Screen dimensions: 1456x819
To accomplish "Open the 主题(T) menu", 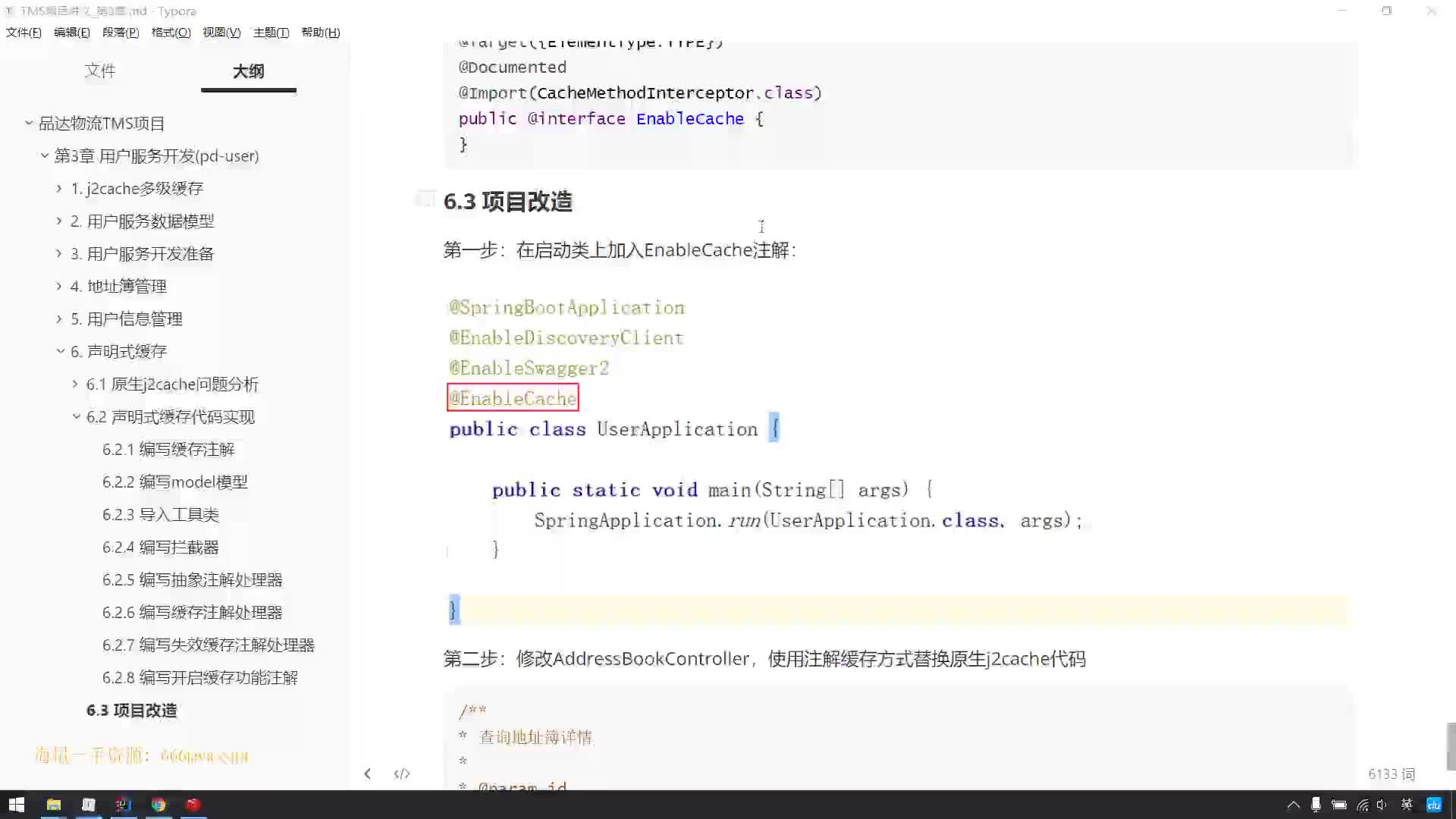I will pos(271,32).
